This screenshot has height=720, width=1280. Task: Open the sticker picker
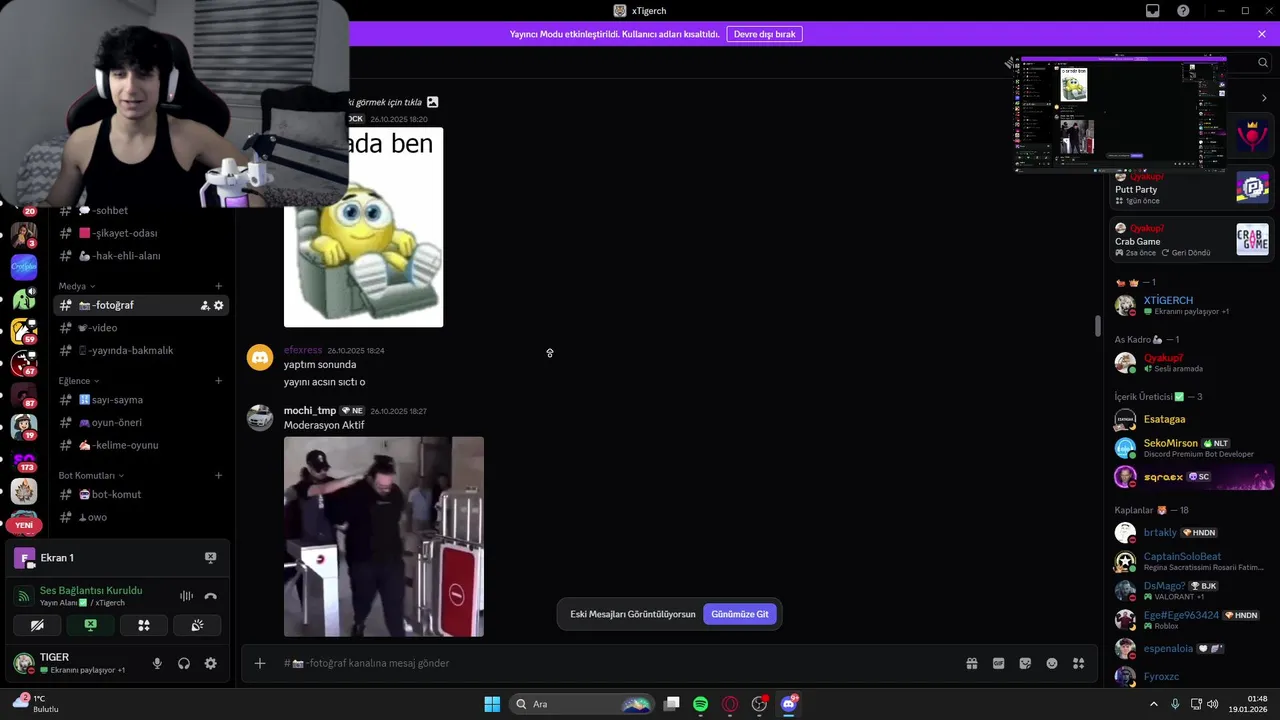(1025, 663)
